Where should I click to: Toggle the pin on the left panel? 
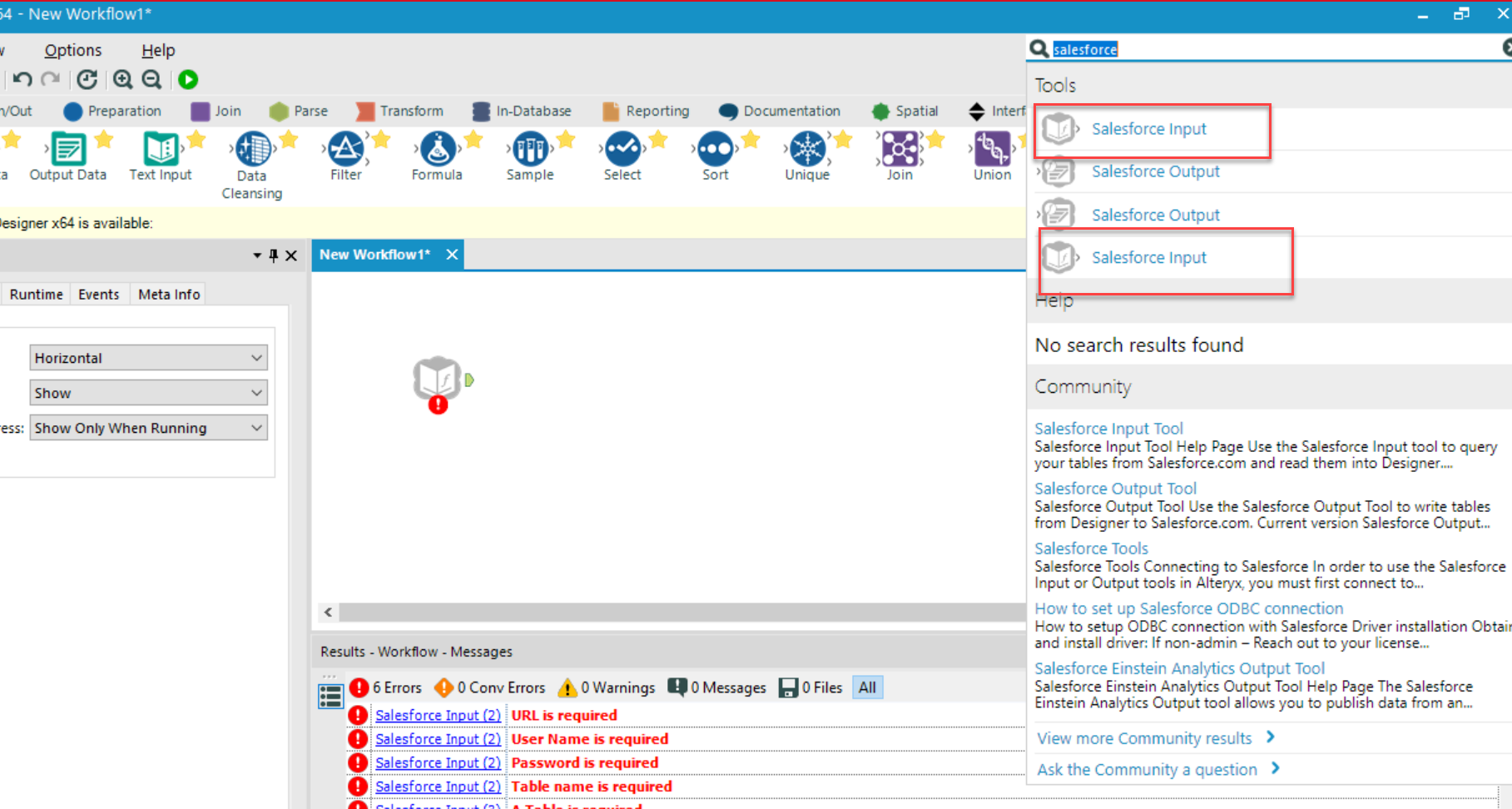point(273,256)
